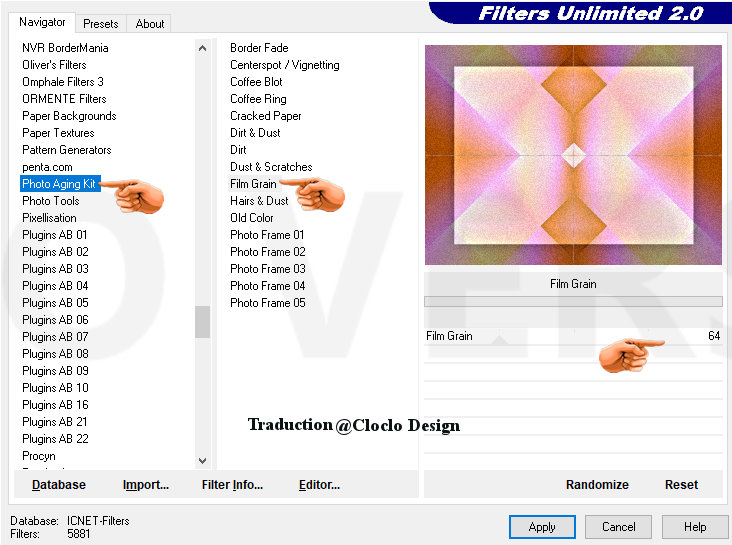732x545 pixels.
Task: Choose the Photo Frame 01 filter
Action: [x=267, y=235]
